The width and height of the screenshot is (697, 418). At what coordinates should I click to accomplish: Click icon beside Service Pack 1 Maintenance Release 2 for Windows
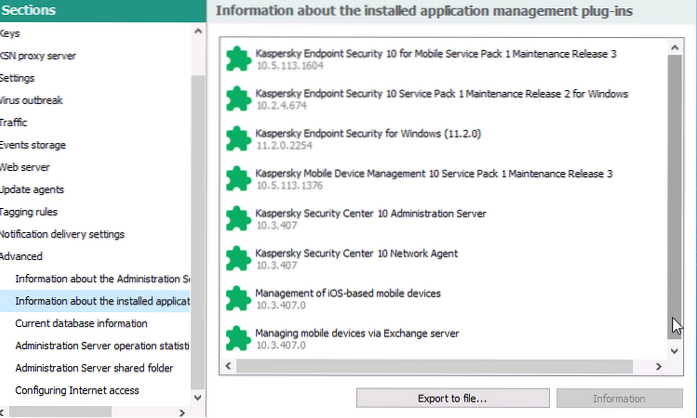(237, 99)
